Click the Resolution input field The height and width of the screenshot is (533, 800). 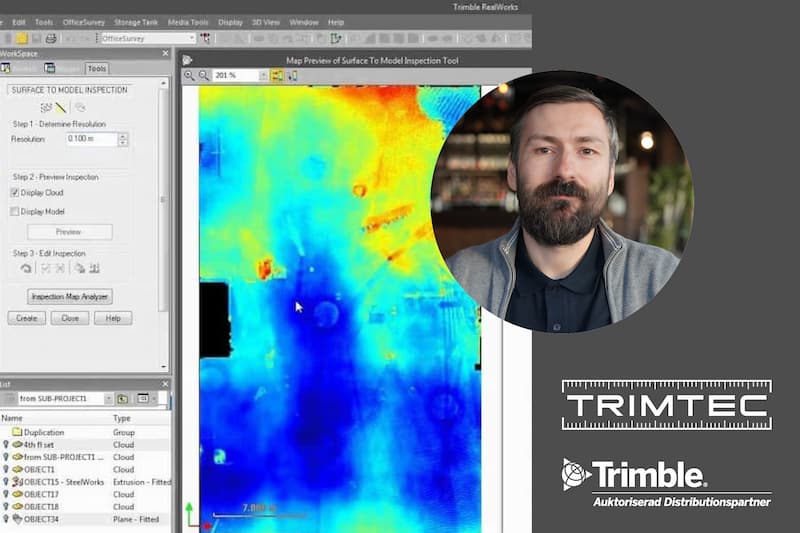(92, 139)
